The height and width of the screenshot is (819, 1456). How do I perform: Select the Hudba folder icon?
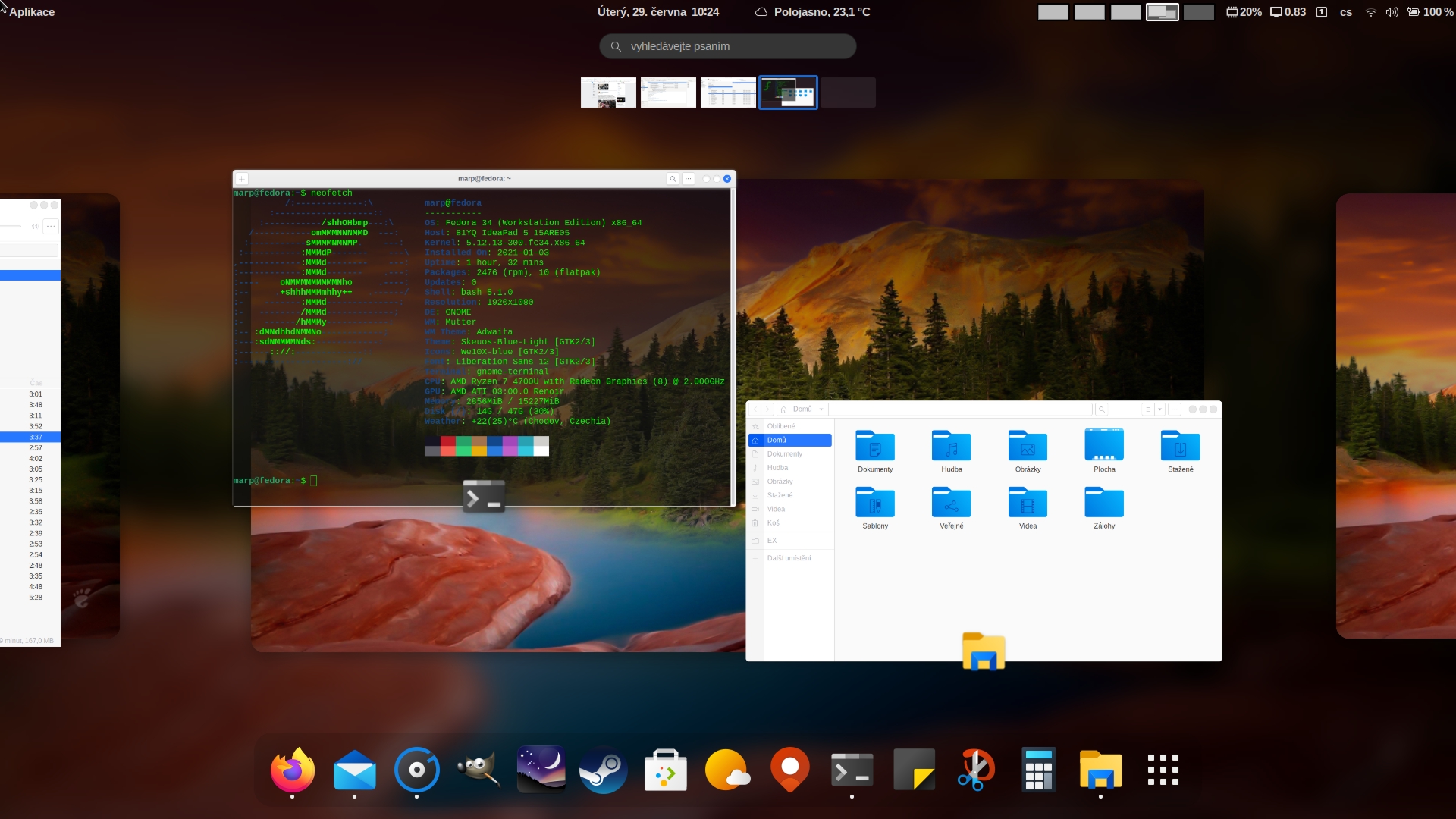pyautogui.click(x=952, y=446)
